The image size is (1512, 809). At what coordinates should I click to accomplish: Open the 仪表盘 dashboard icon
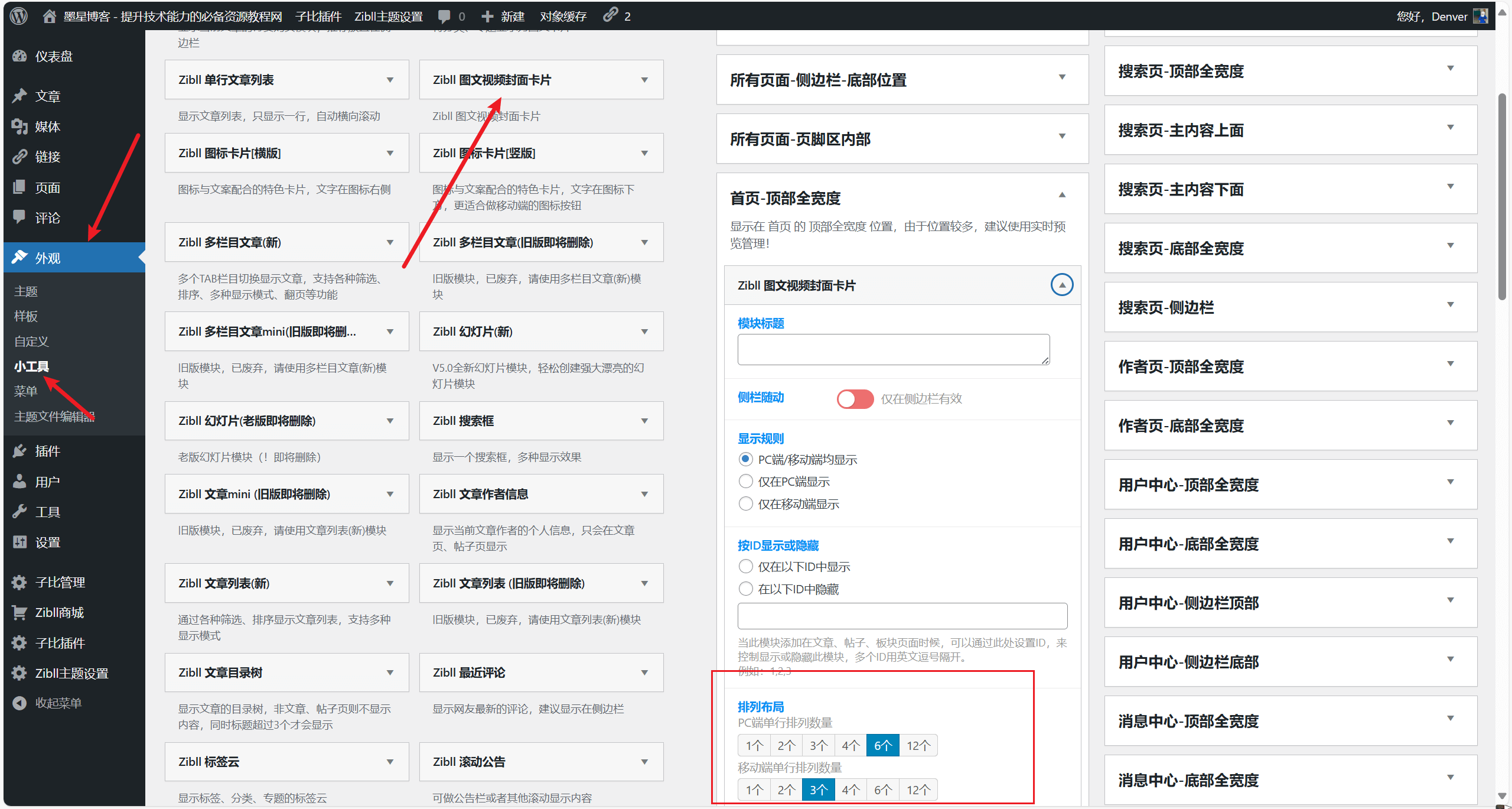coord(19,56)
